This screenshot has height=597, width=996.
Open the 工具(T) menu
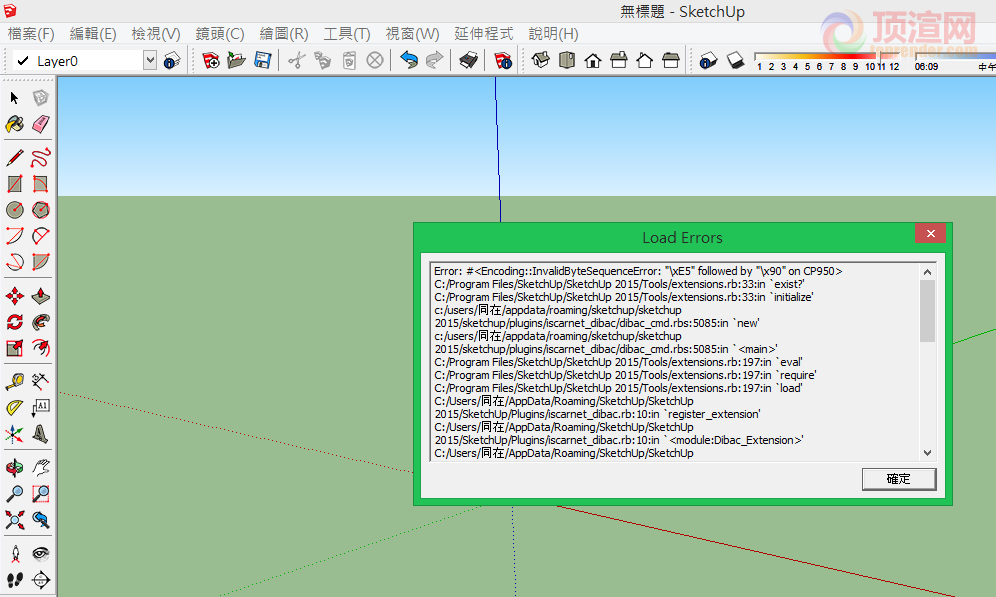click(347, 34)
